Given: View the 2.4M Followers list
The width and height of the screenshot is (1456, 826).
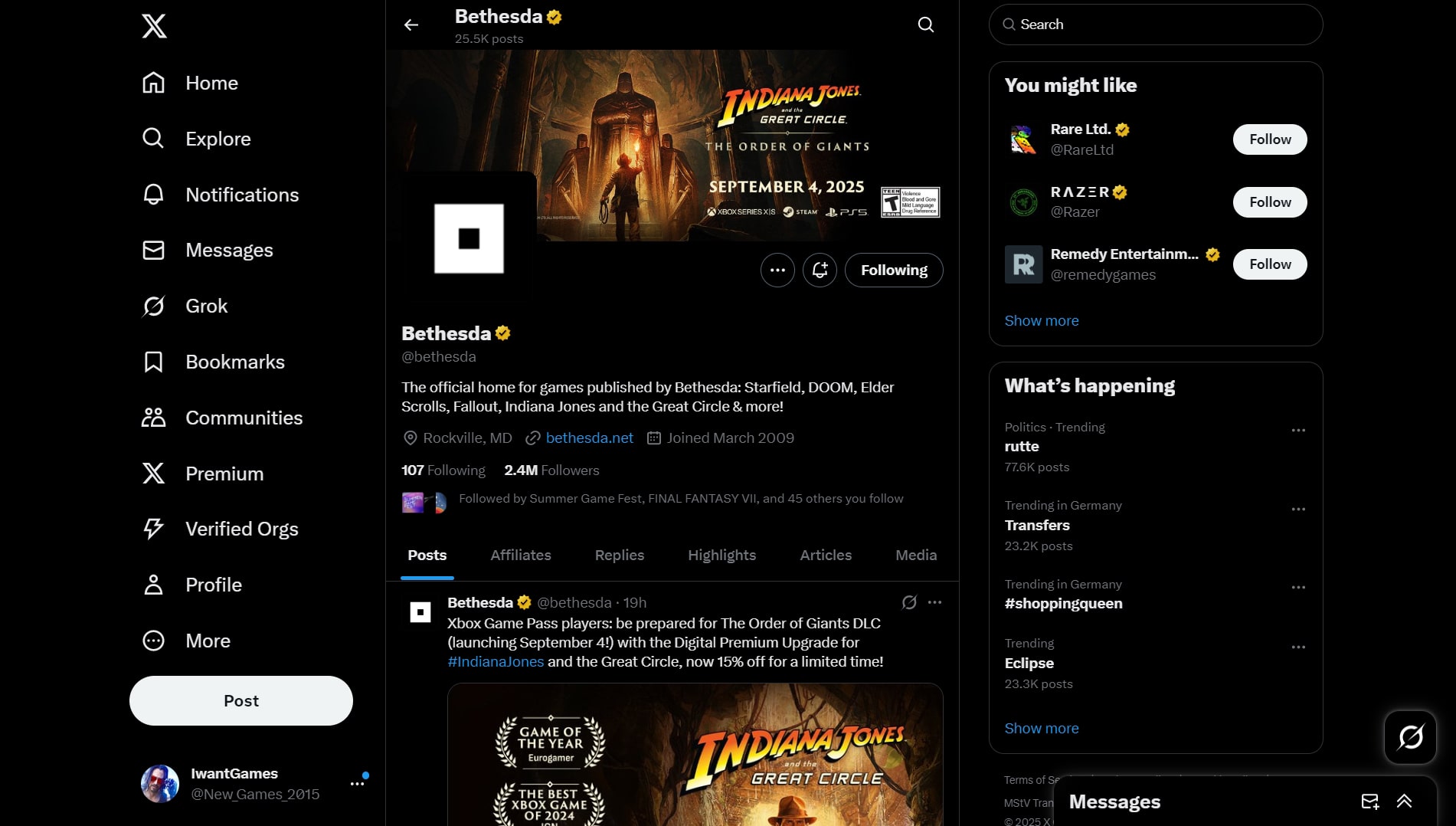Looking at the screenshot, I should coord(551,470).
